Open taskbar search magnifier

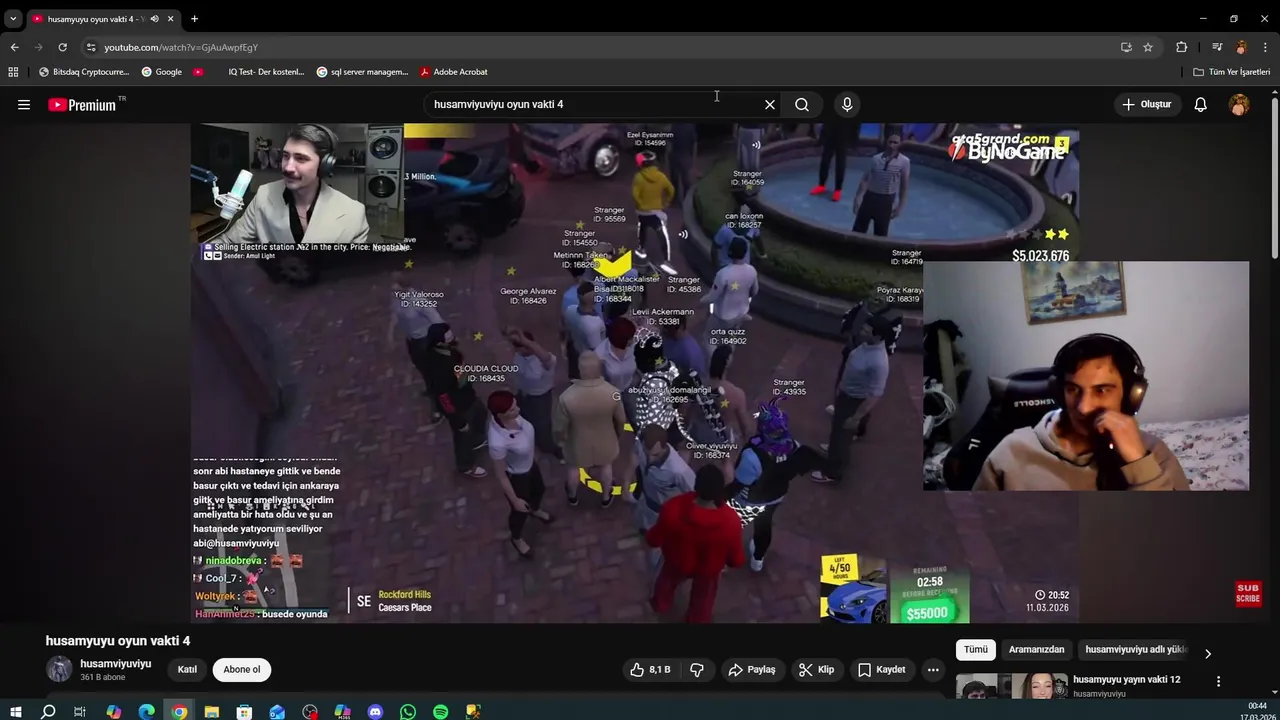(48, 712)
